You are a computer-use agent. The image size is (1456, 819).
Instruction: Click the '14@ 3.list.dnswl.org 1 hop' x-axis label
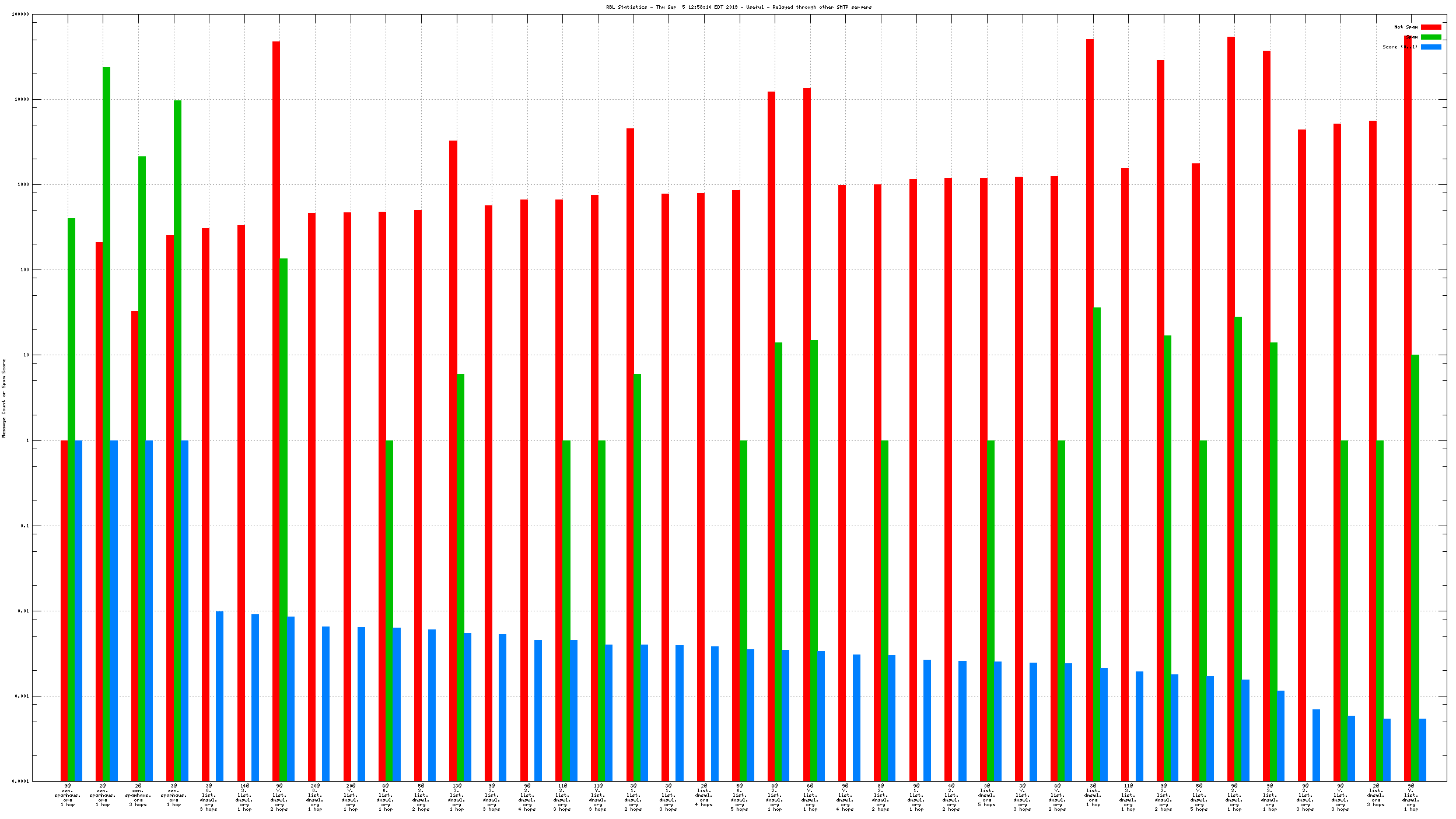coord(244,797)
